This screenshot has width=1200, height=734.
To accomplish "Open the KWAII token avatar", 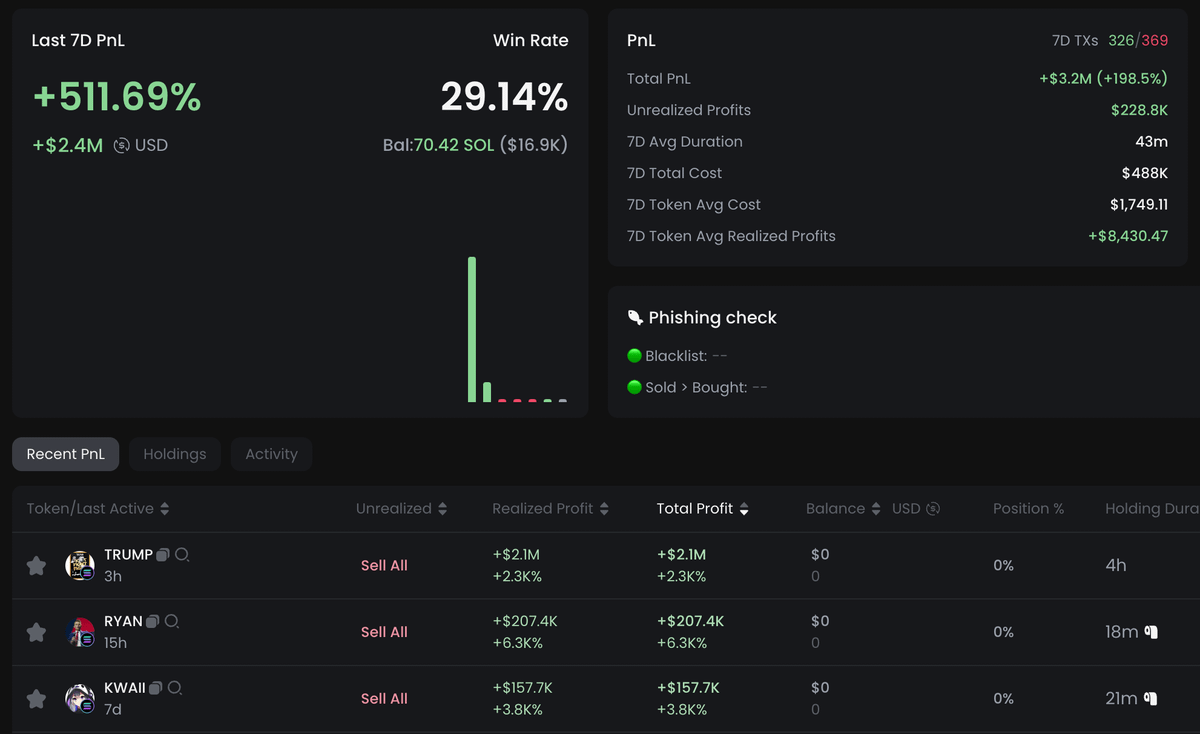I will point(80,698).
